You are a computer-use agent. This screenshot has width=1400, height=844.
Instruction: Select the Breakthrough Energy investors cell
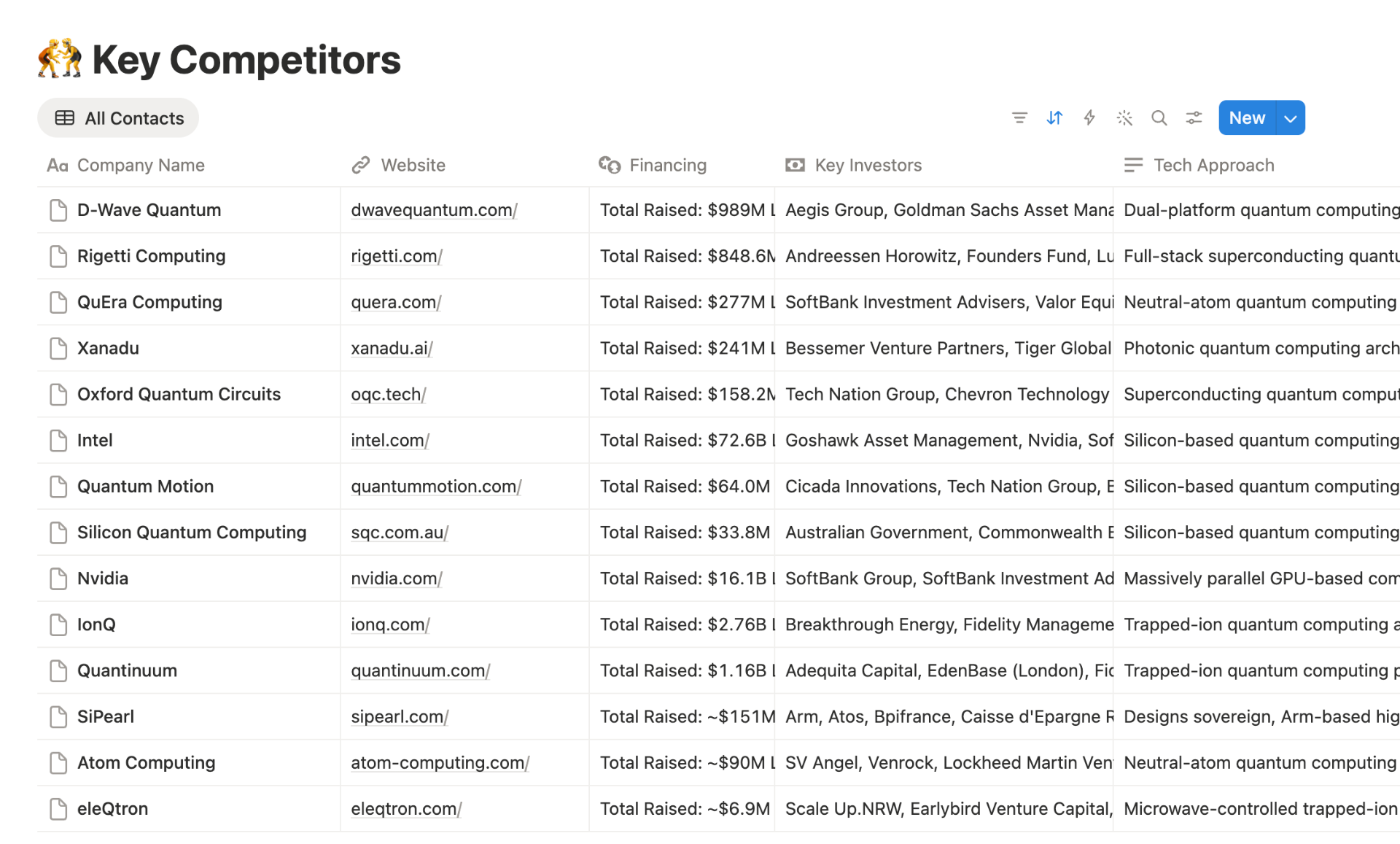click(x=944, y=624)
